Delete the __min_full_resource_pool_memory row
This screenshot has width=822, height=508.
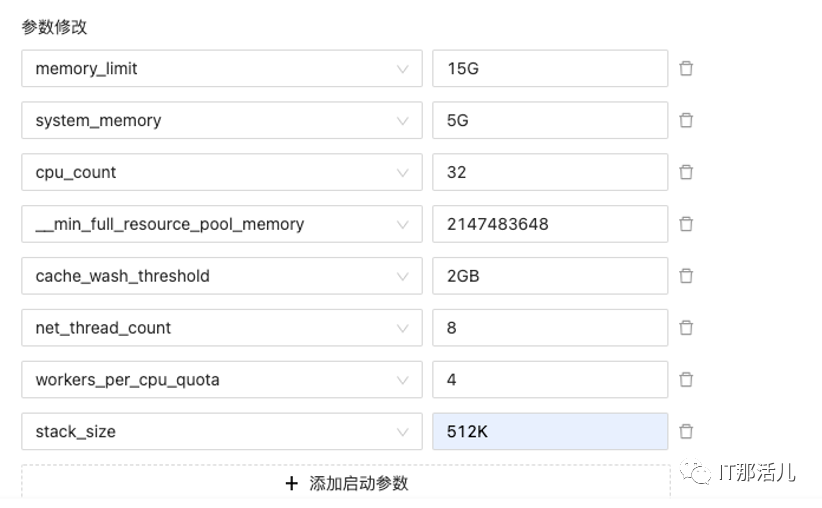[686, 225]
